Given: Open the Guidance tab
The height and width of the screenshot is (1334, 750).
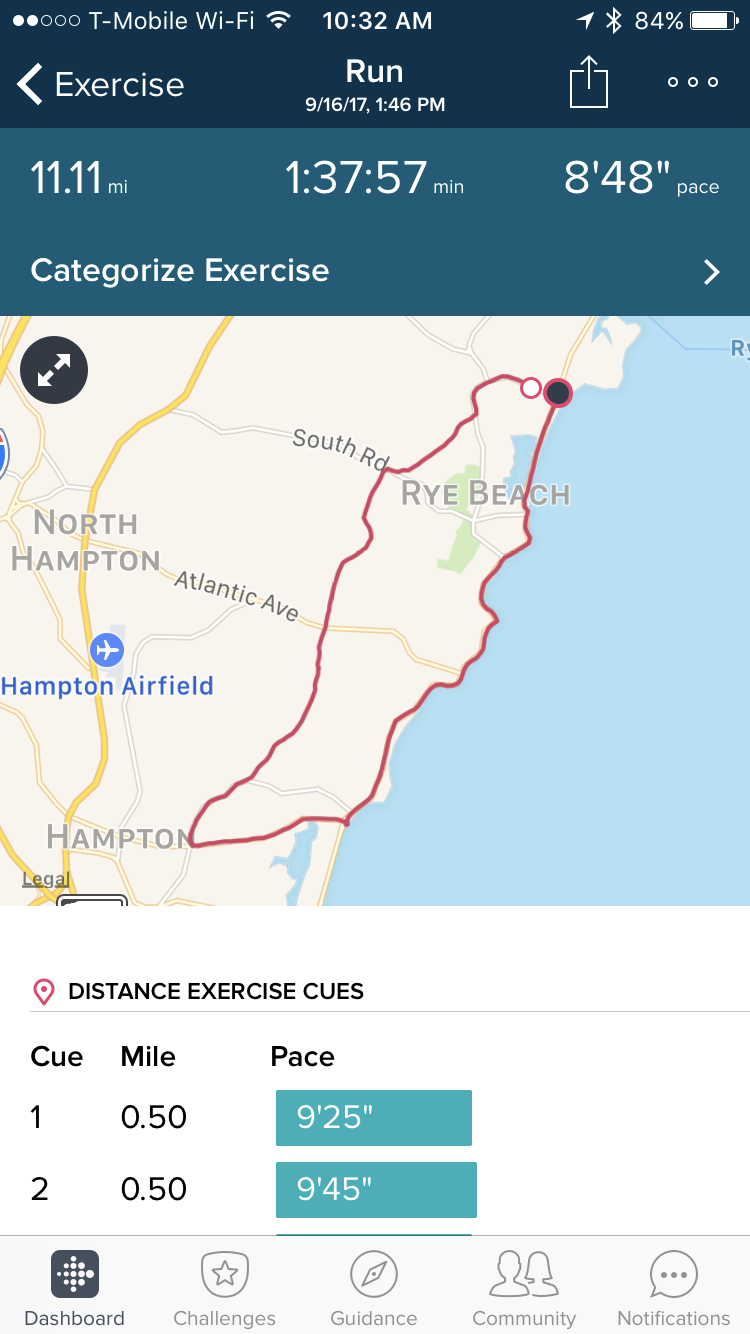Looking at the screenshot, I should pos(374,1288).
